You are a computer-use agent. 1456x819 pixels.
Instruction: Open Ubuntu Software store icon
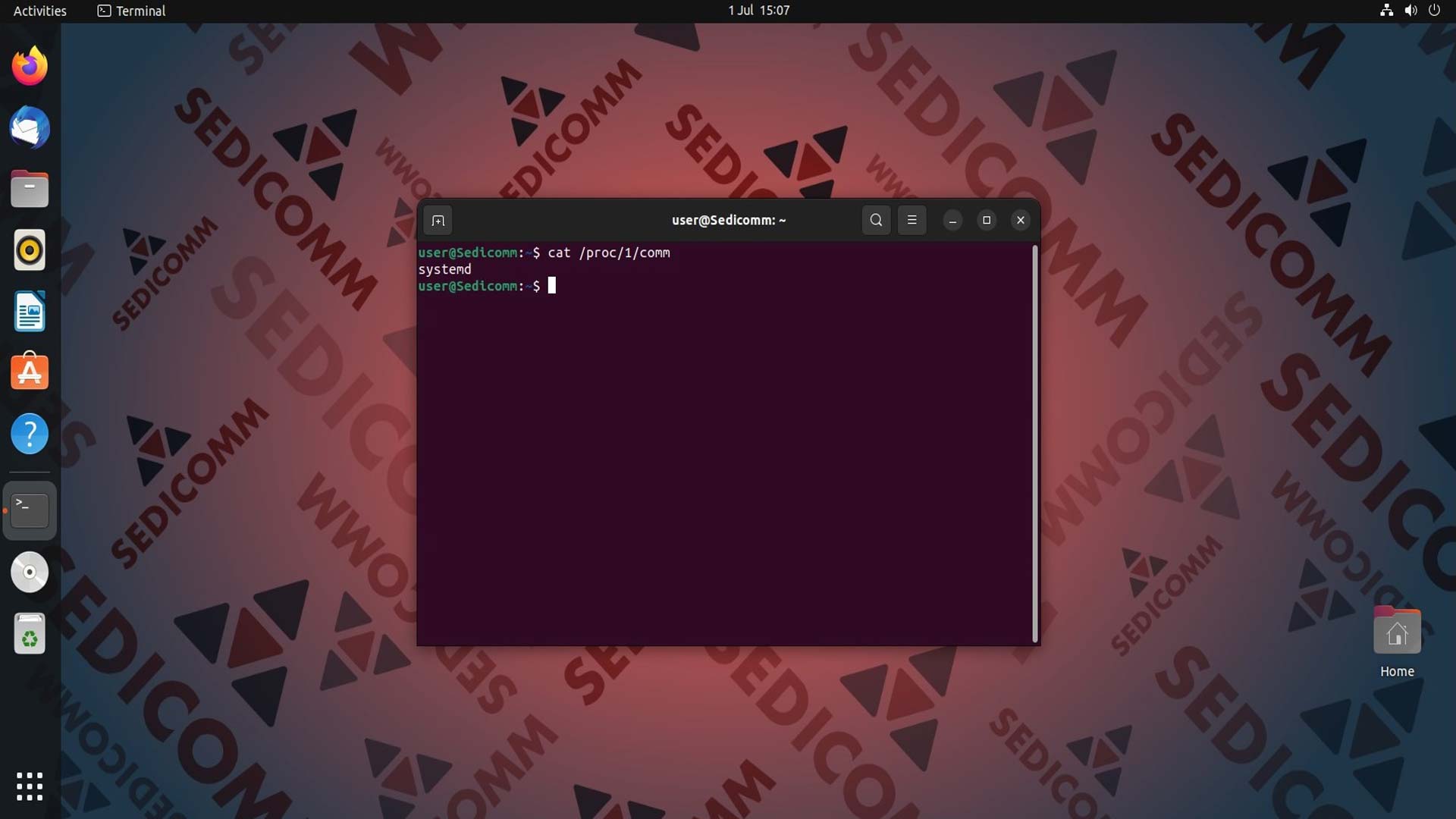(30, 372)
